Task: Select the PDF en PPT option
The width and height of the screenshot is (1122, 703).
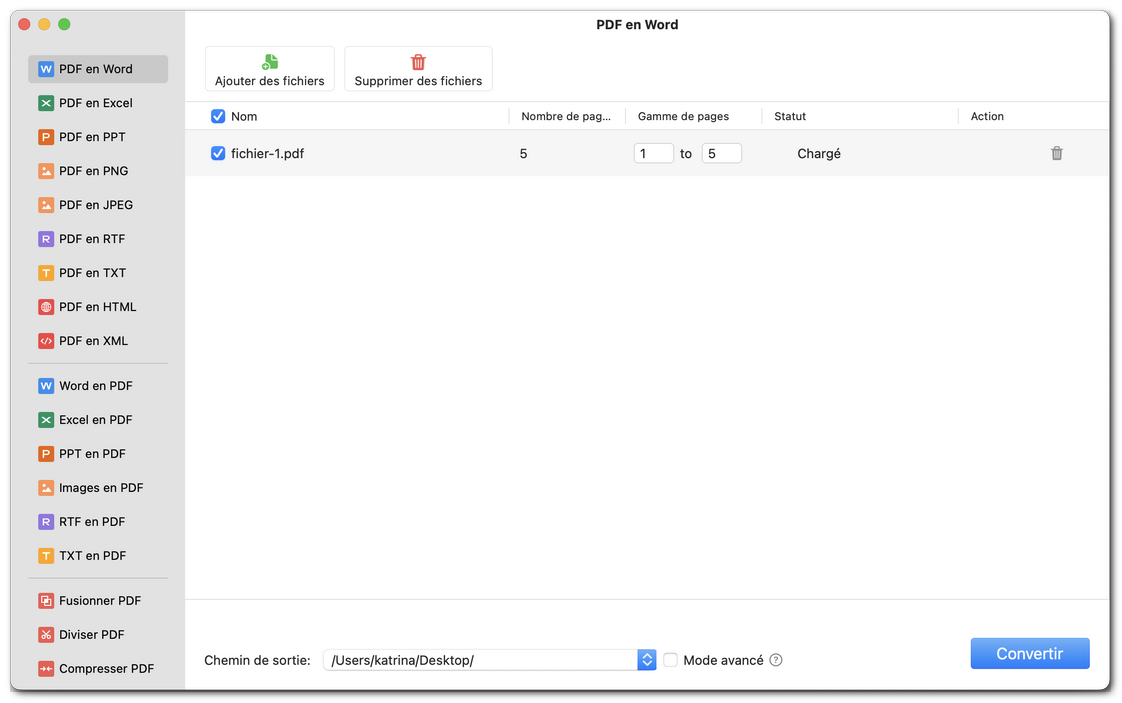Action: tap(92, 136)
